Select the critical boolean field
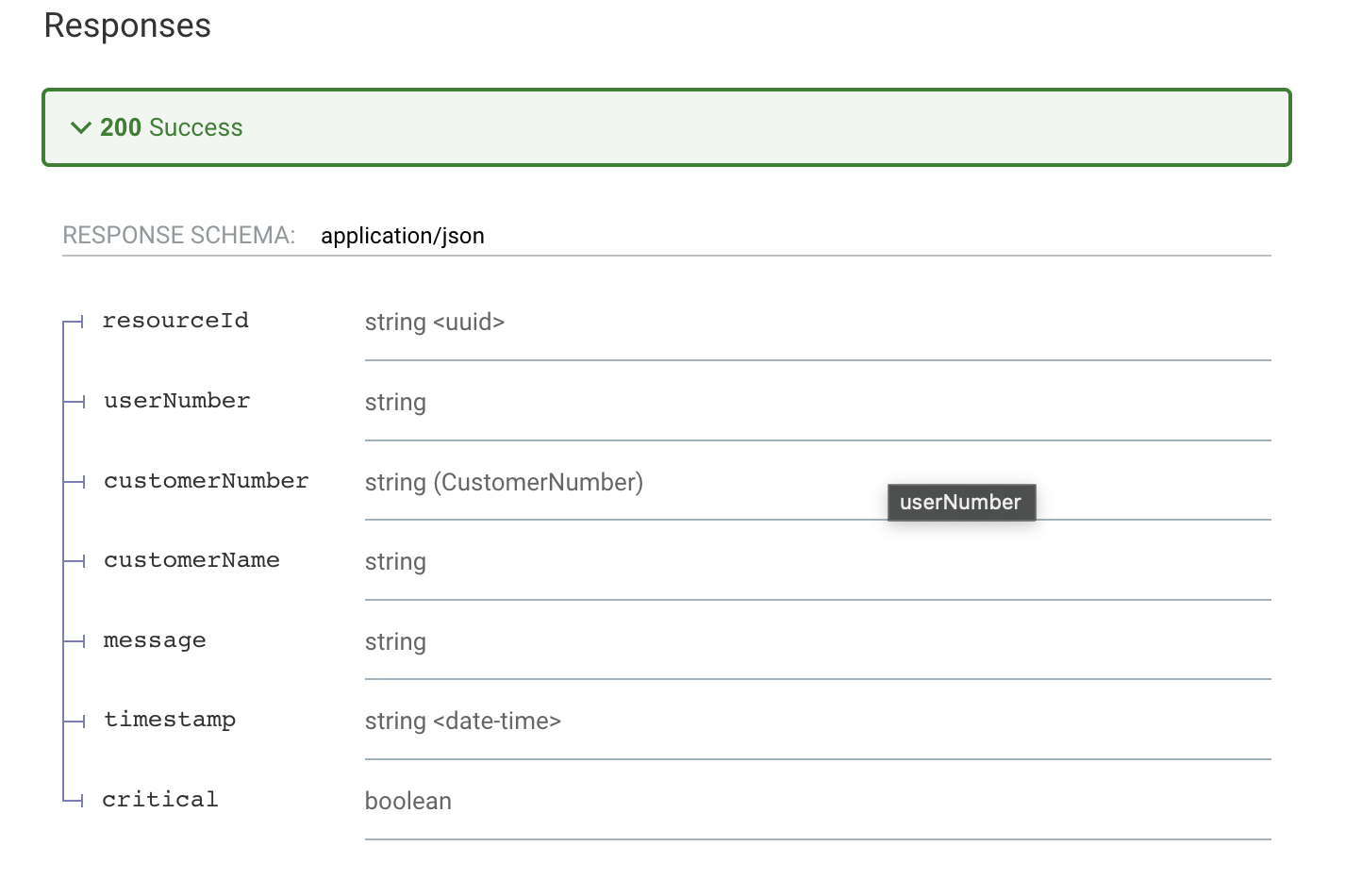 [159, 799]
